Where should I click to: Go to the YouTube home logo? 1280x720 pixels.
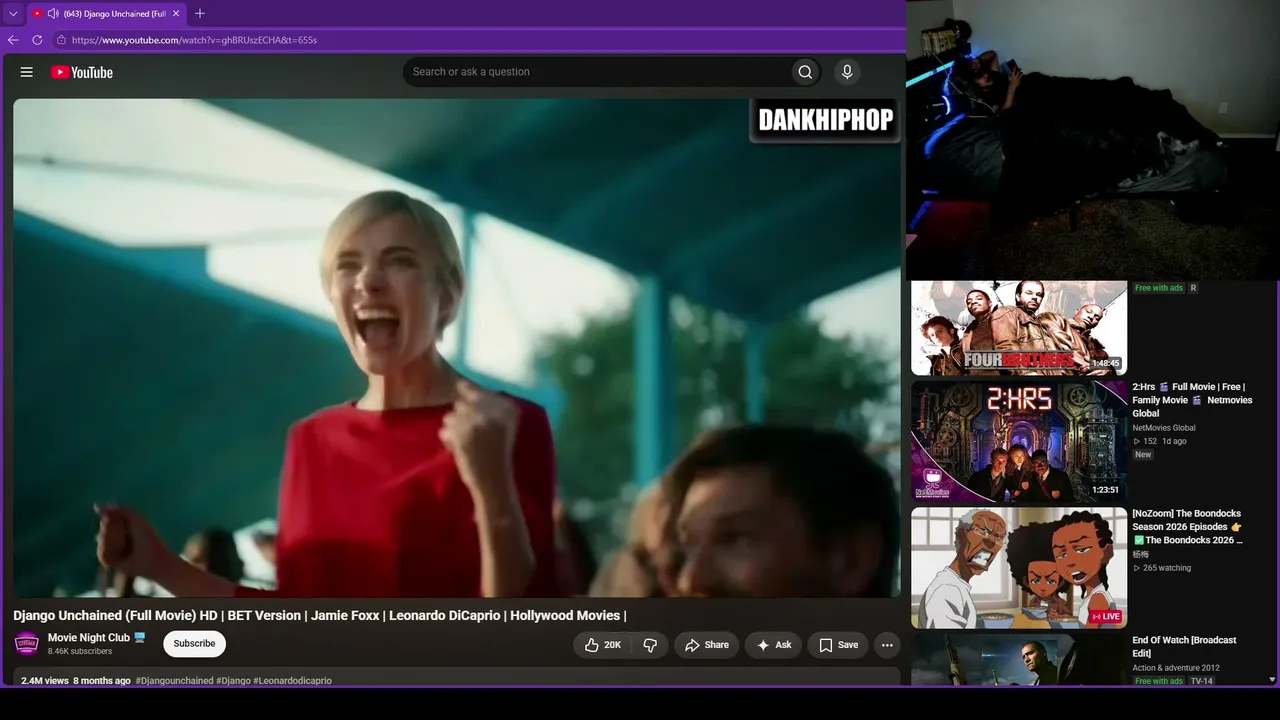click(82, 72)
